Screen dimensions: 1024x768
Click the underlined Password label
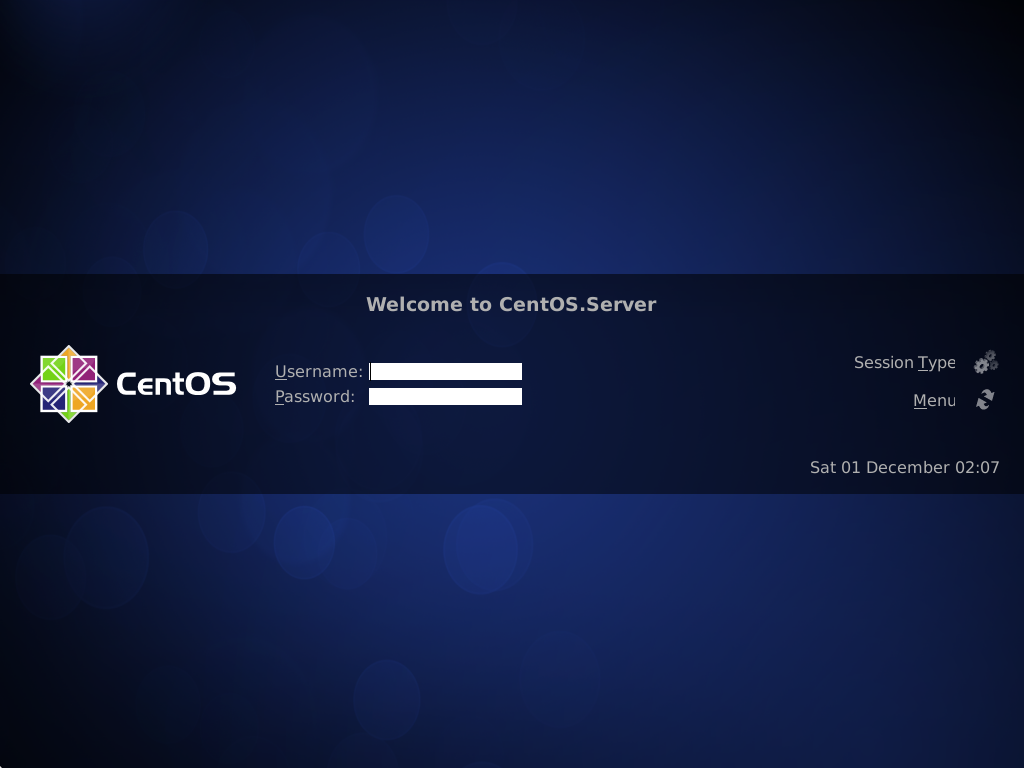coord(314,396)
